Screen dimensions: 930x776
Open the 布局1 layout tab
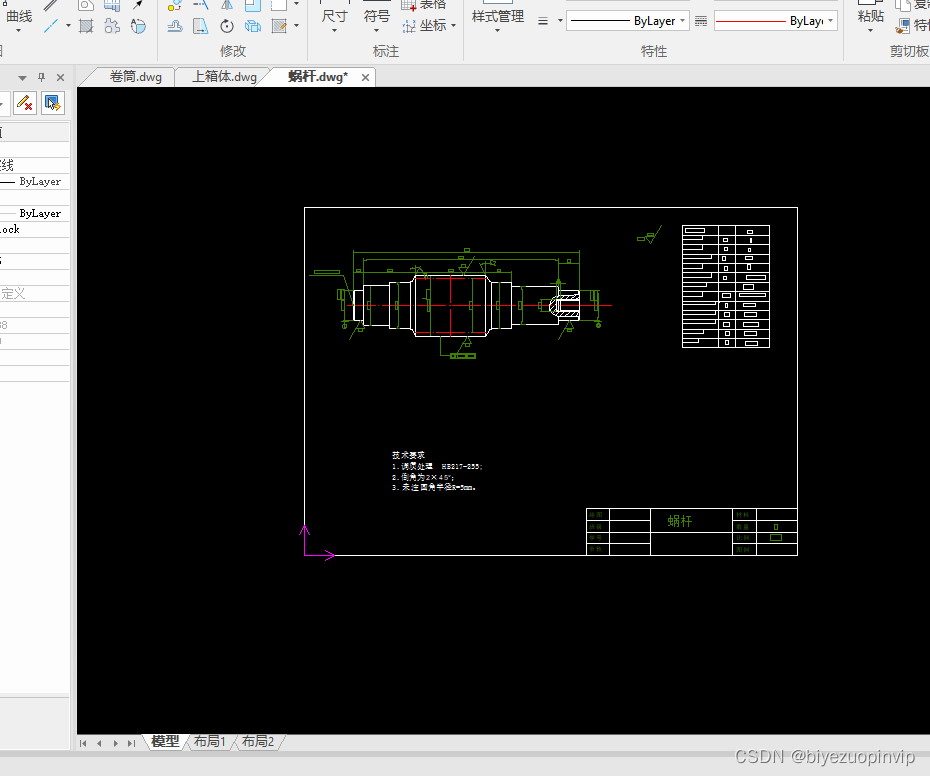click(209, 742)
